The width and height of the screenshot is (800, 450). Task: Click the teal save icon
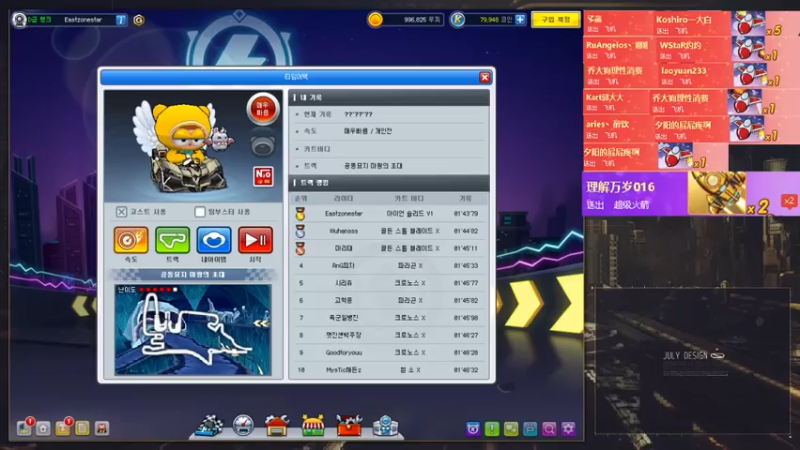coord(530,429)
